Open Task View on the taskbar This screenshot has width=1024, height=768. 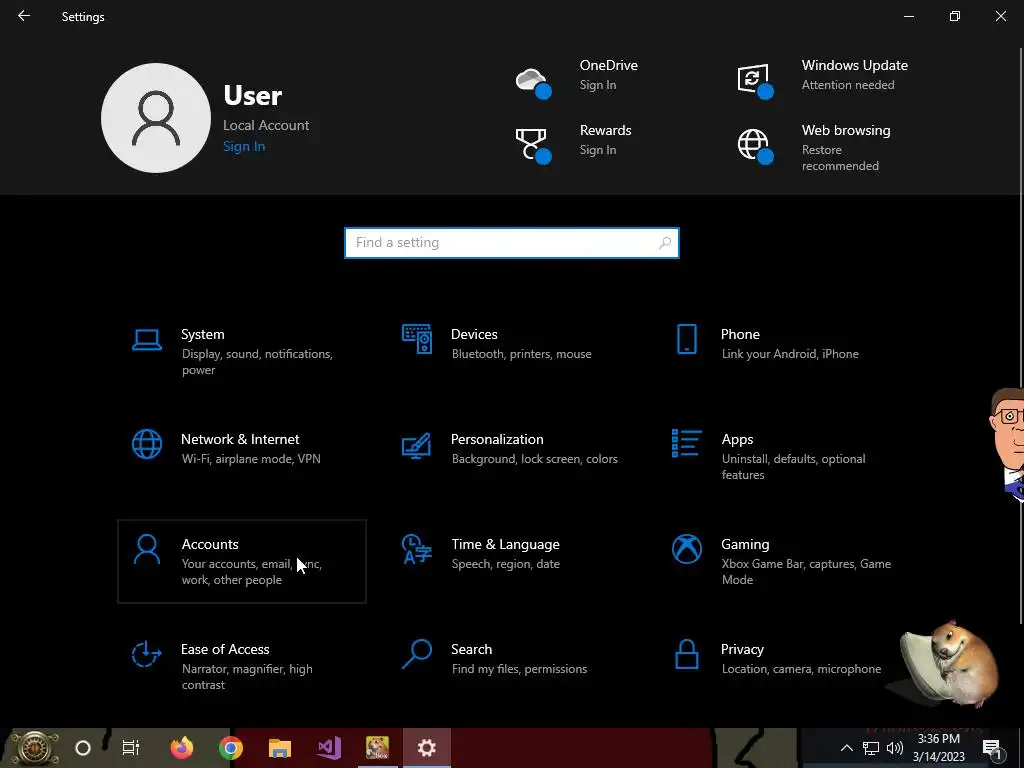click(x=131, y=748)
